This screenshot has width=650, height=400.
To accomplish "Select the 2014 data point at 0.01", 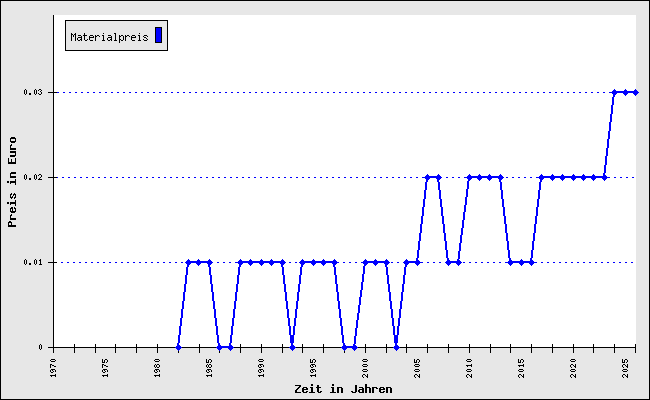I will pos(511,262).
